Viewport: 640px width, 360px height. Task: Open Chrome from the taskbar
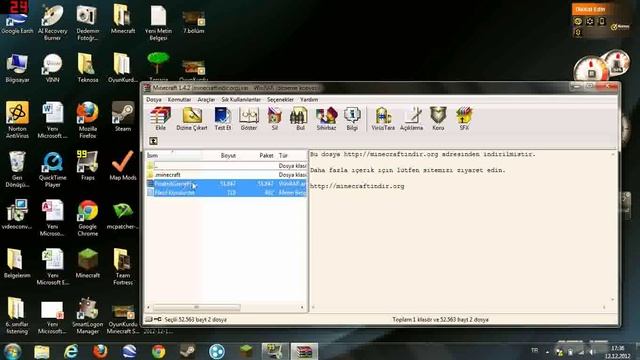point(159,351)
